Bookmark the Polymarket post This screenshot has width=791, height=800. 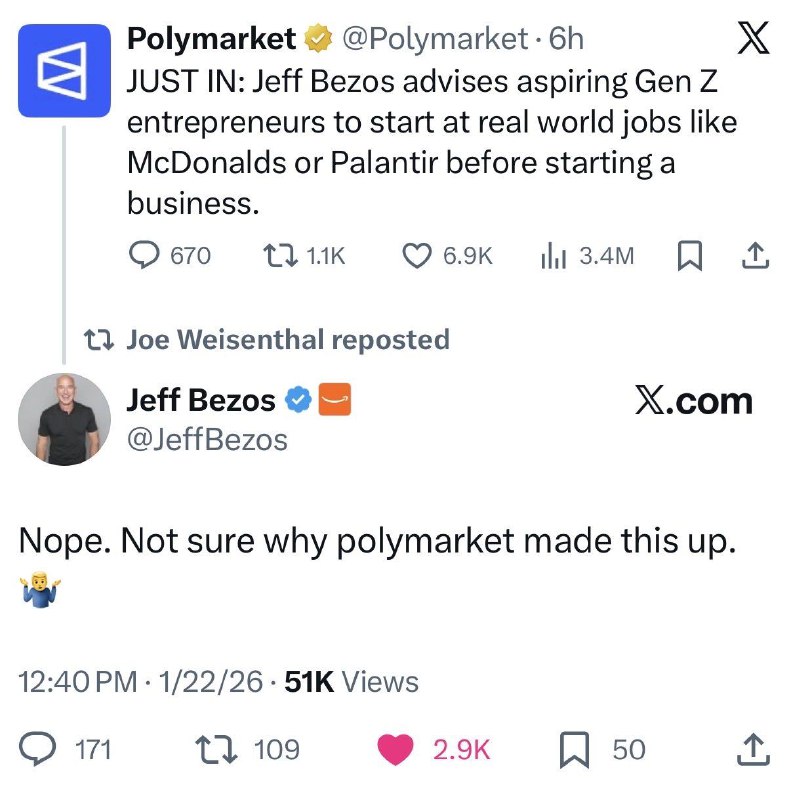(x=689, y=256)
